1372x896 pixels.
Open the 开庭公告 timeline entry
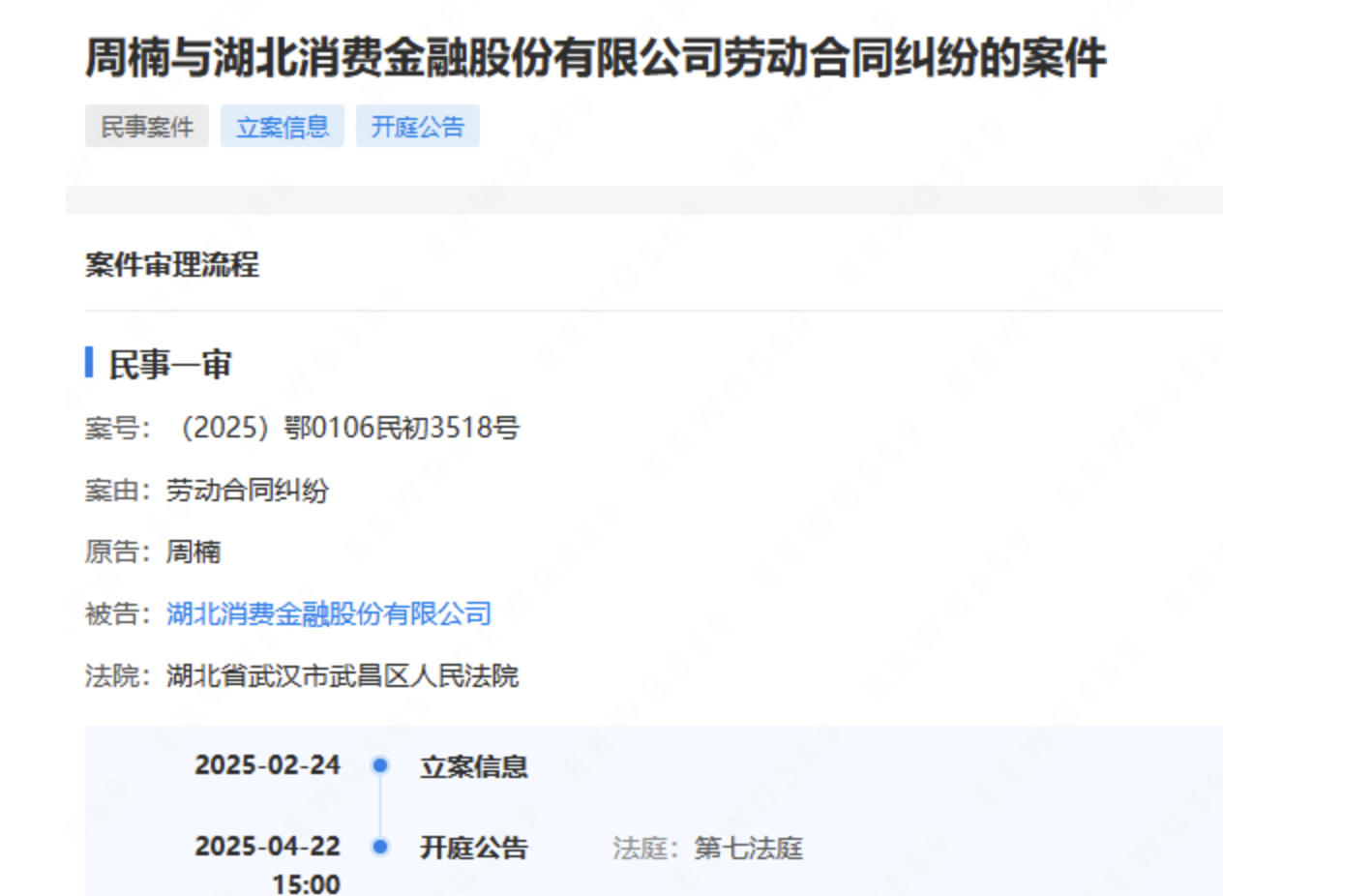point(473,848)
